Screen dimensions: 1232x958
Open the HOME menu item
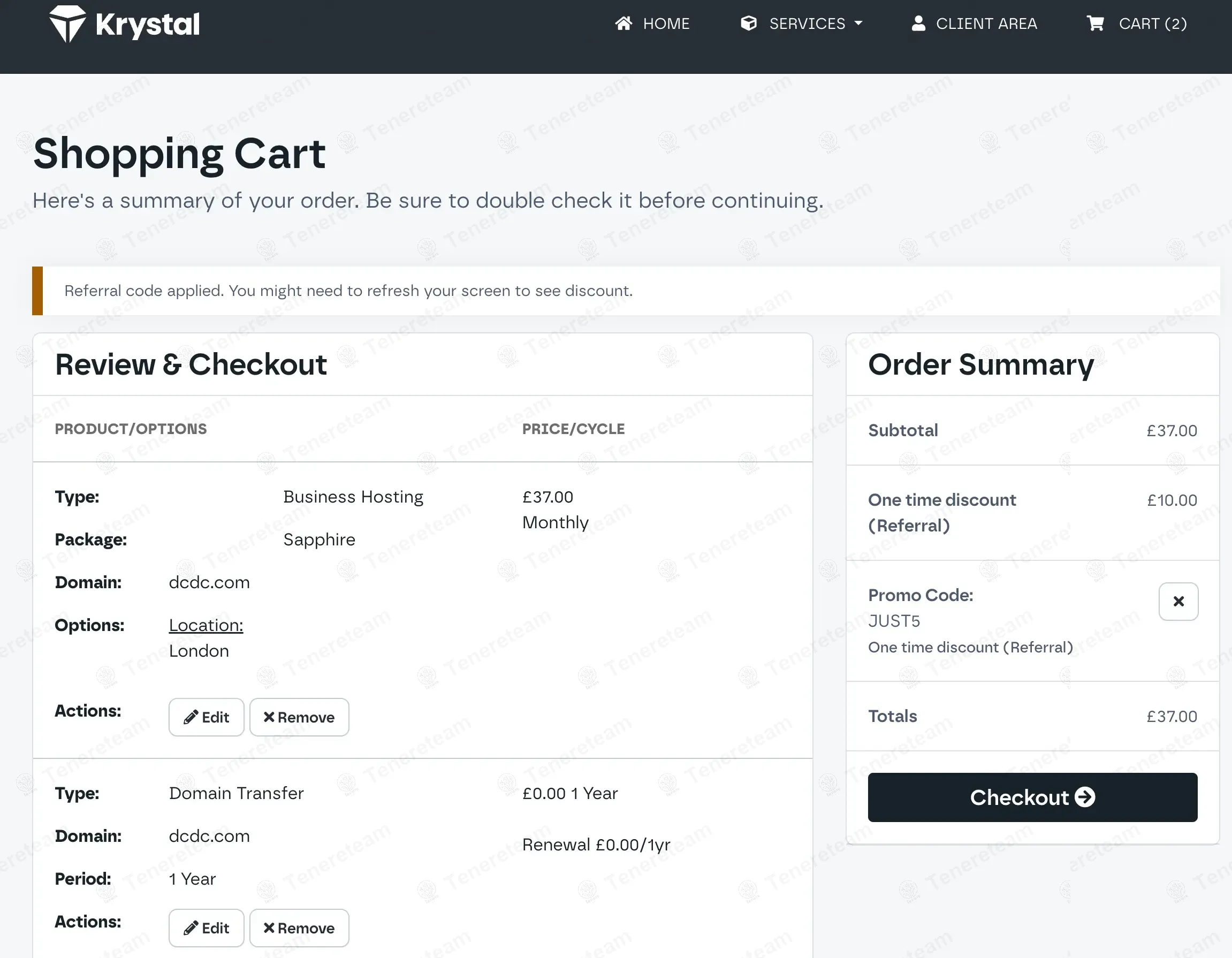coord(666,24)
